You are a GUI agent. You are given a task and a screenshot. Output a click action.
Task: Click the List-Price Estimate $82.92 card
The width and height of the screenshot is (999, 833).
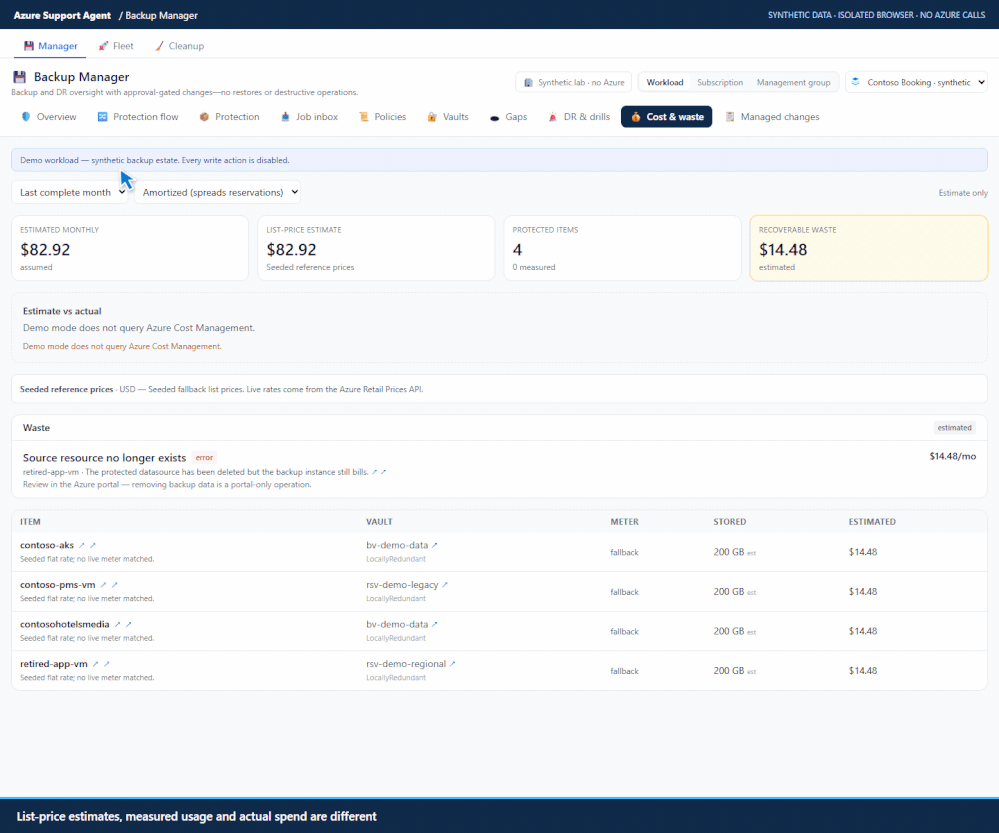[376, 248]
